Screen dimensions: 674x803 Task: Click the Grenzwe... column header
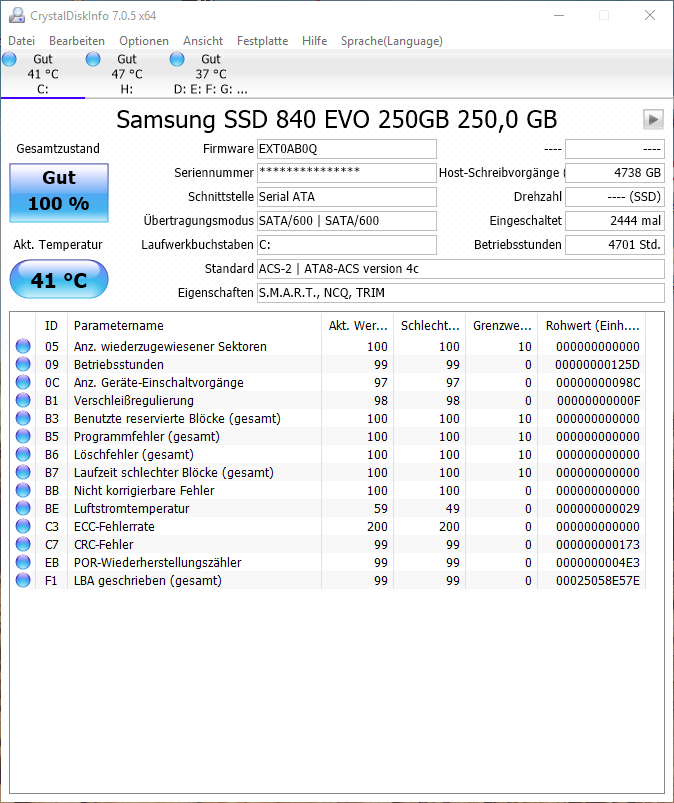point(501,326)
